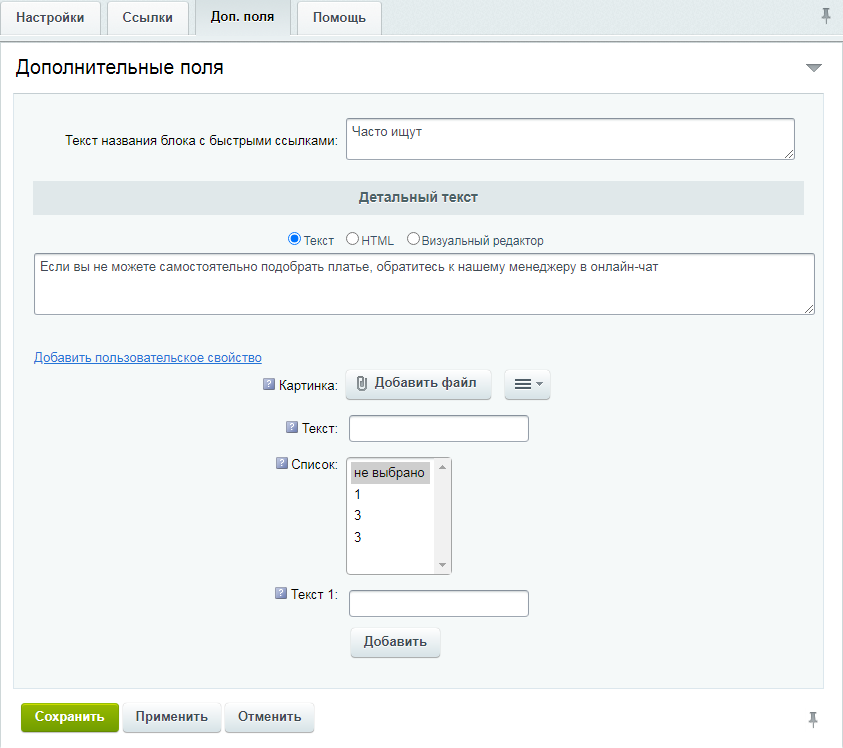Click help icon next to Текст label

click(292, 427)
